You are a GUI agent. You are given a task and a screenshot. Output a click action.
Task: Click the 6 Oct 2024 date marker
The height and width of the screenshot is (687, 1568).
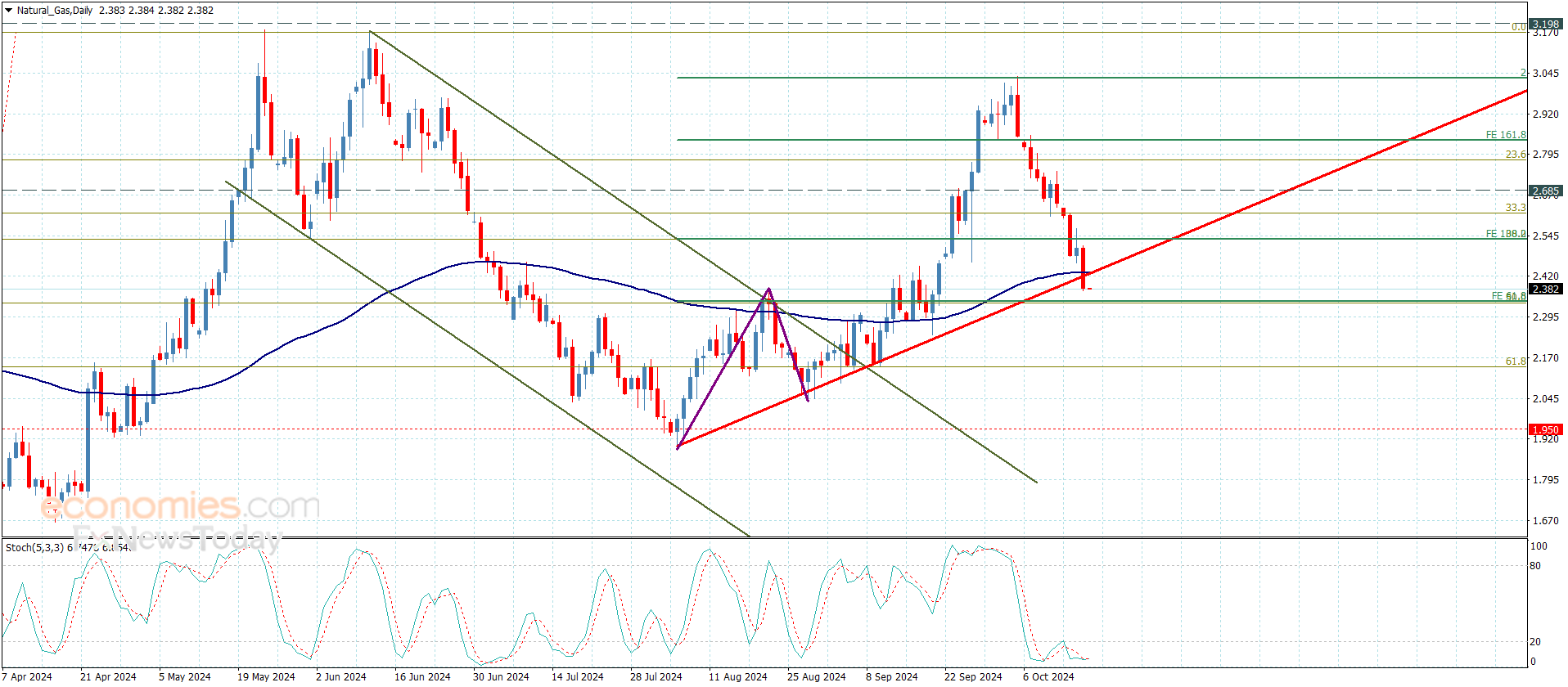[x=1048, y=676]
